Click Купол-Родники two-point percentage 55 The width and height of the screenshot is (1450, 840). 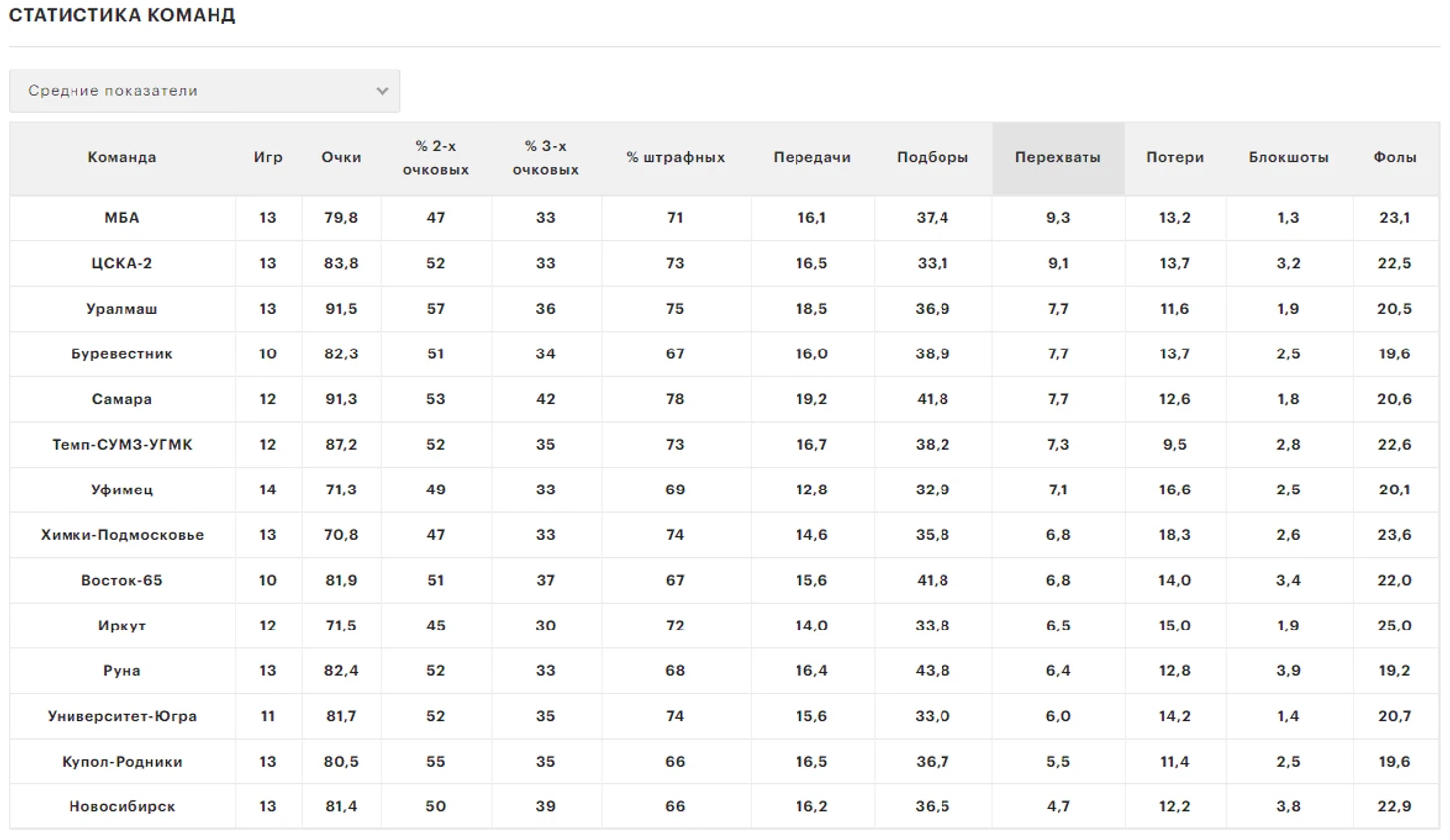436,762
